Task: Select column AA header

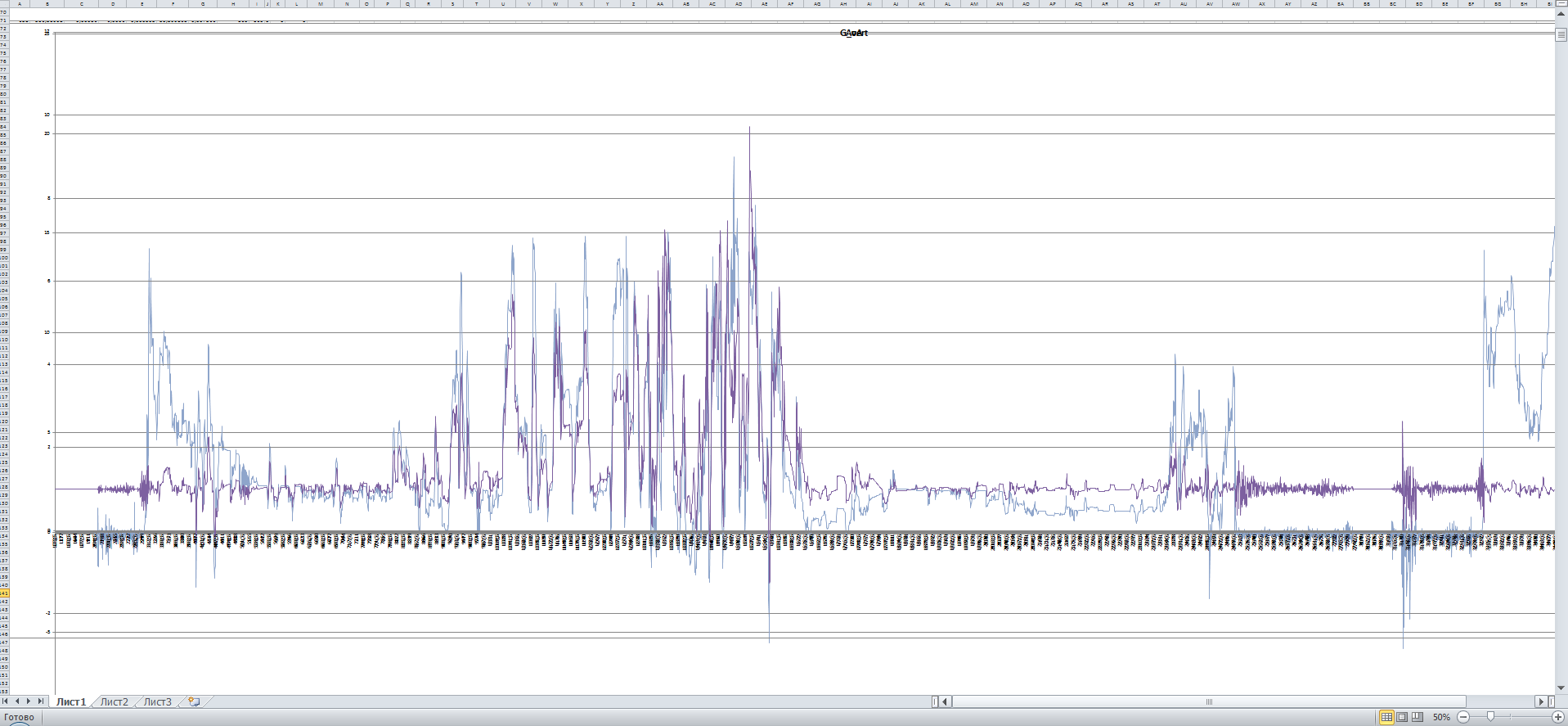Action: point(660,4)
